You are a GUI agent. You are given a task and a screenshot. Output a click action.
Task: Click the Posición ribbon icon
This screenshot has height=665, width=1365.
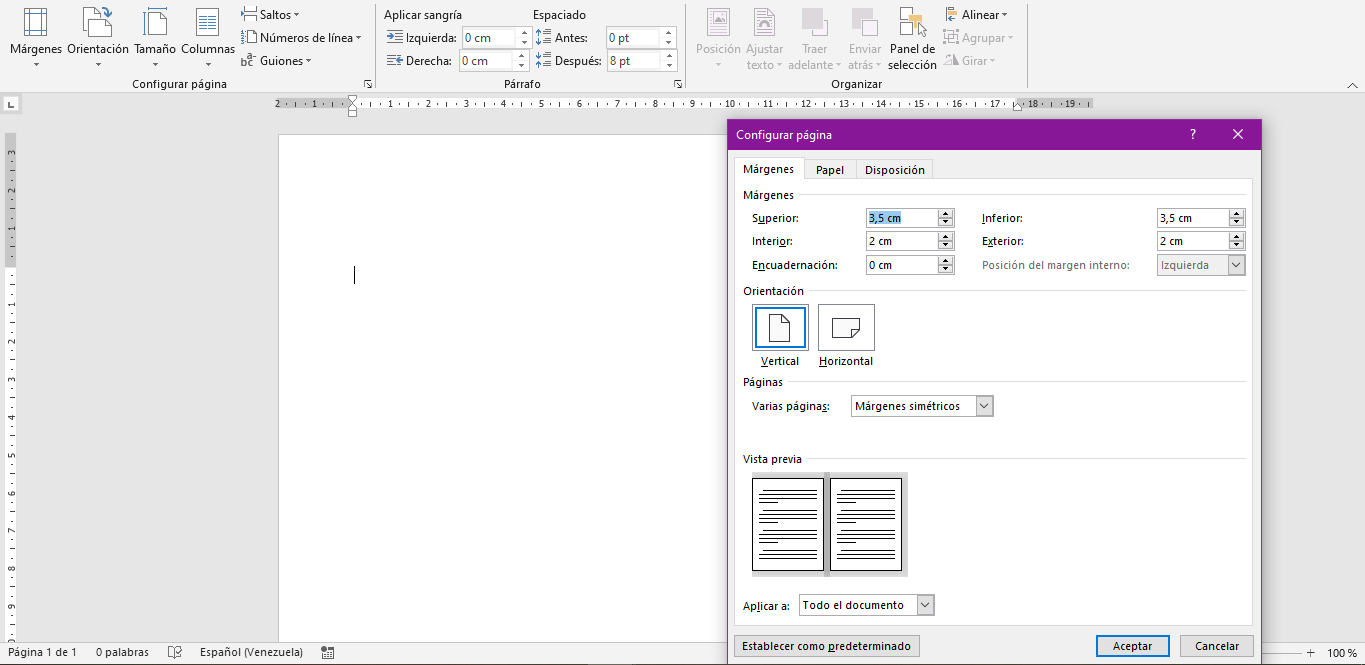pos(718,38)
